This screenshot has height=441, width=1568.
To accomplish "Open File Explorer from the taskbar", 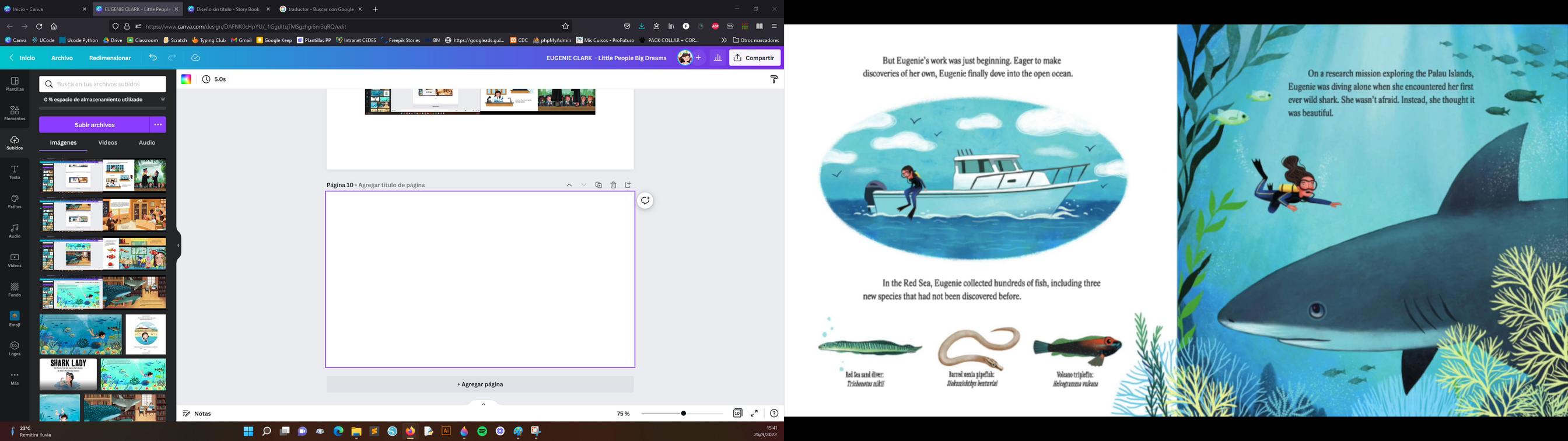I will [356, 431].
